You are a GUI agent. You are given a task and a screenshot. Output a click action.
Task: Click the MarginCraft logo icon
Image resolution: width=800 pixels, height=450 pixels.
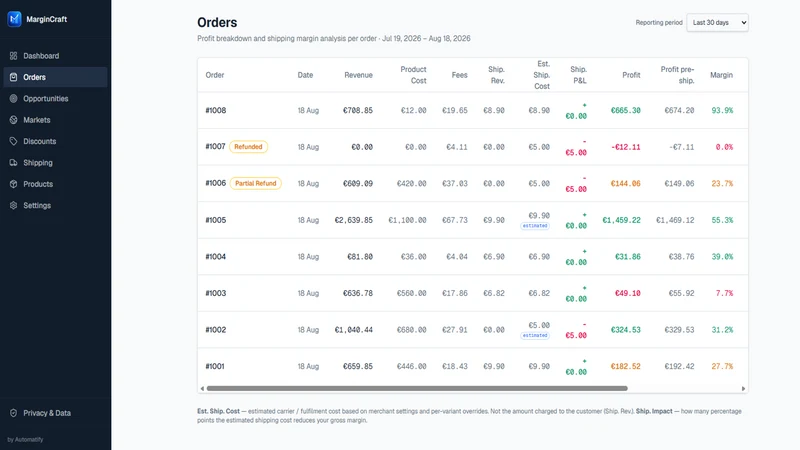[x=14, y=19]
